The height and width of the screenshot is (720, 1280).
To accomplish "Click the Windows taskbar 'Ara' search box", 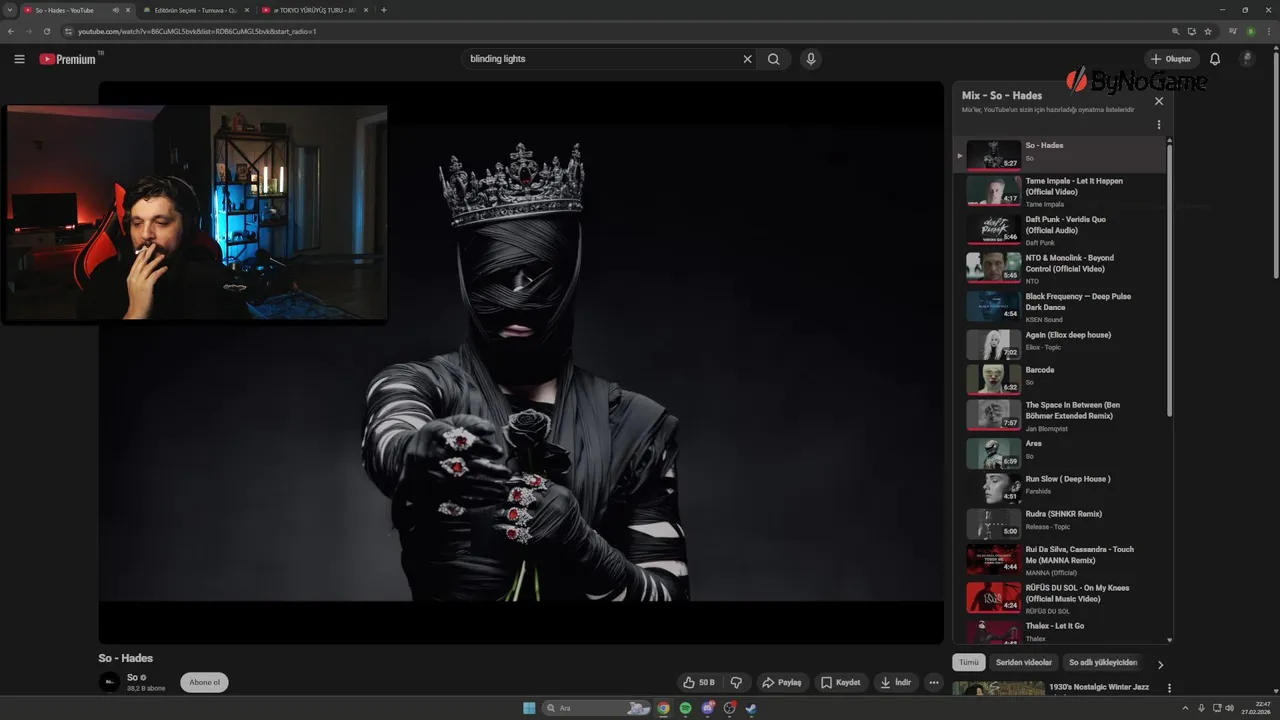I will pos(596,708).
